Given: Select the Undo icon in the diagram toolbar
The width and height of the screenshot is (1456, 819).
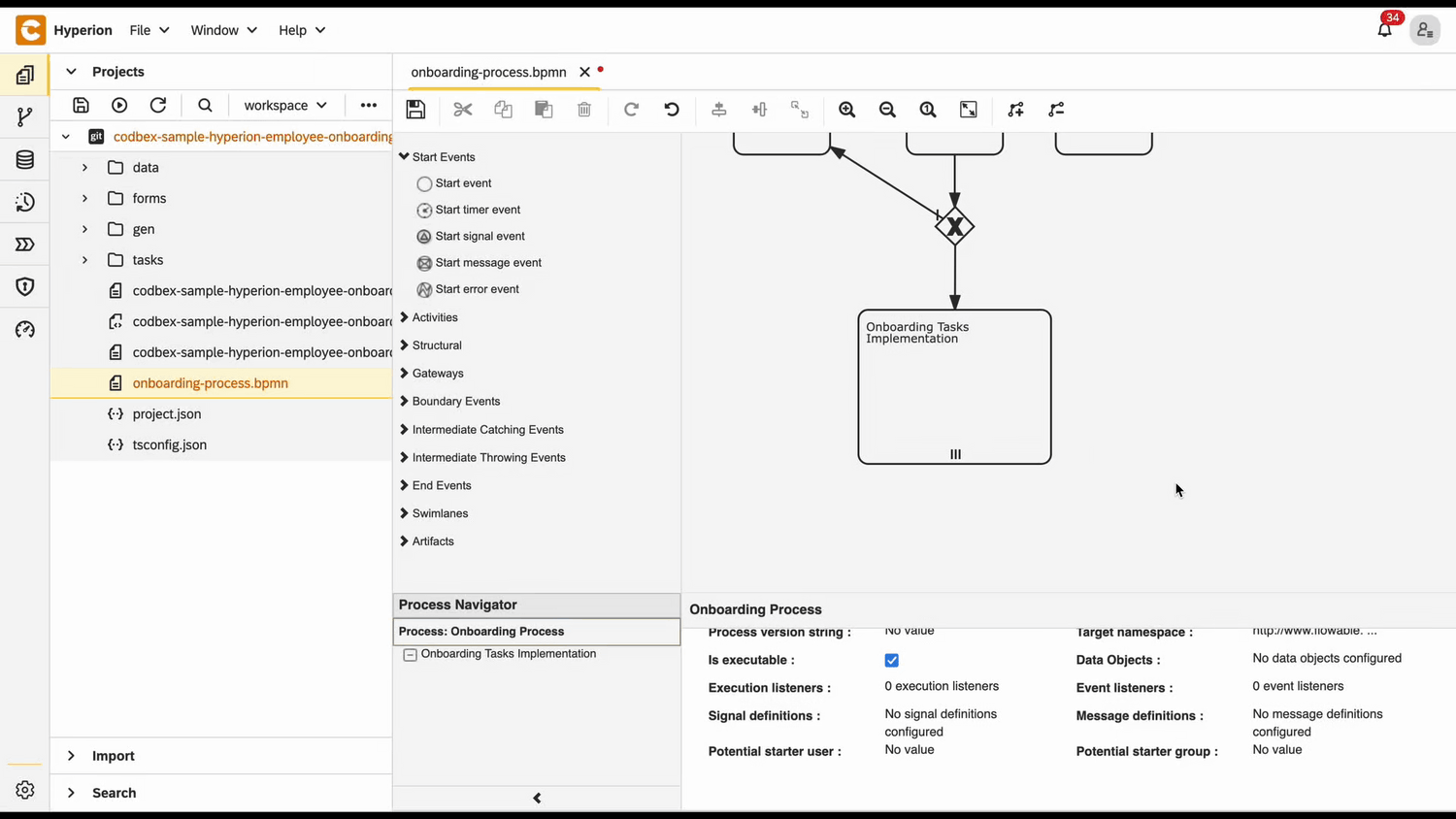Looking at the screenshot, I should click(x=671, y=109).
